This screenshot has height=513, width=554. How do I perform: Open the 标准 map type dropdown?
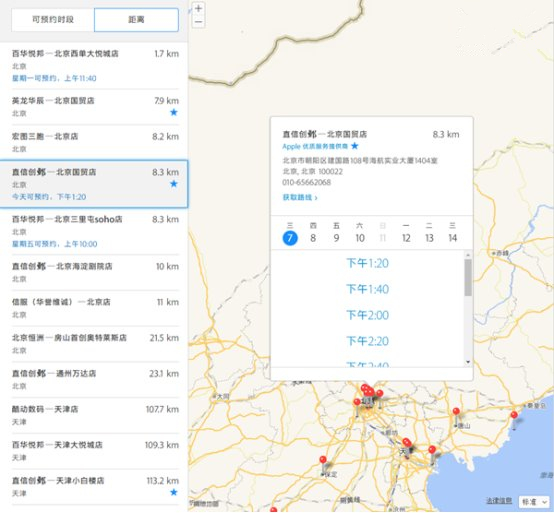[534, 502]
